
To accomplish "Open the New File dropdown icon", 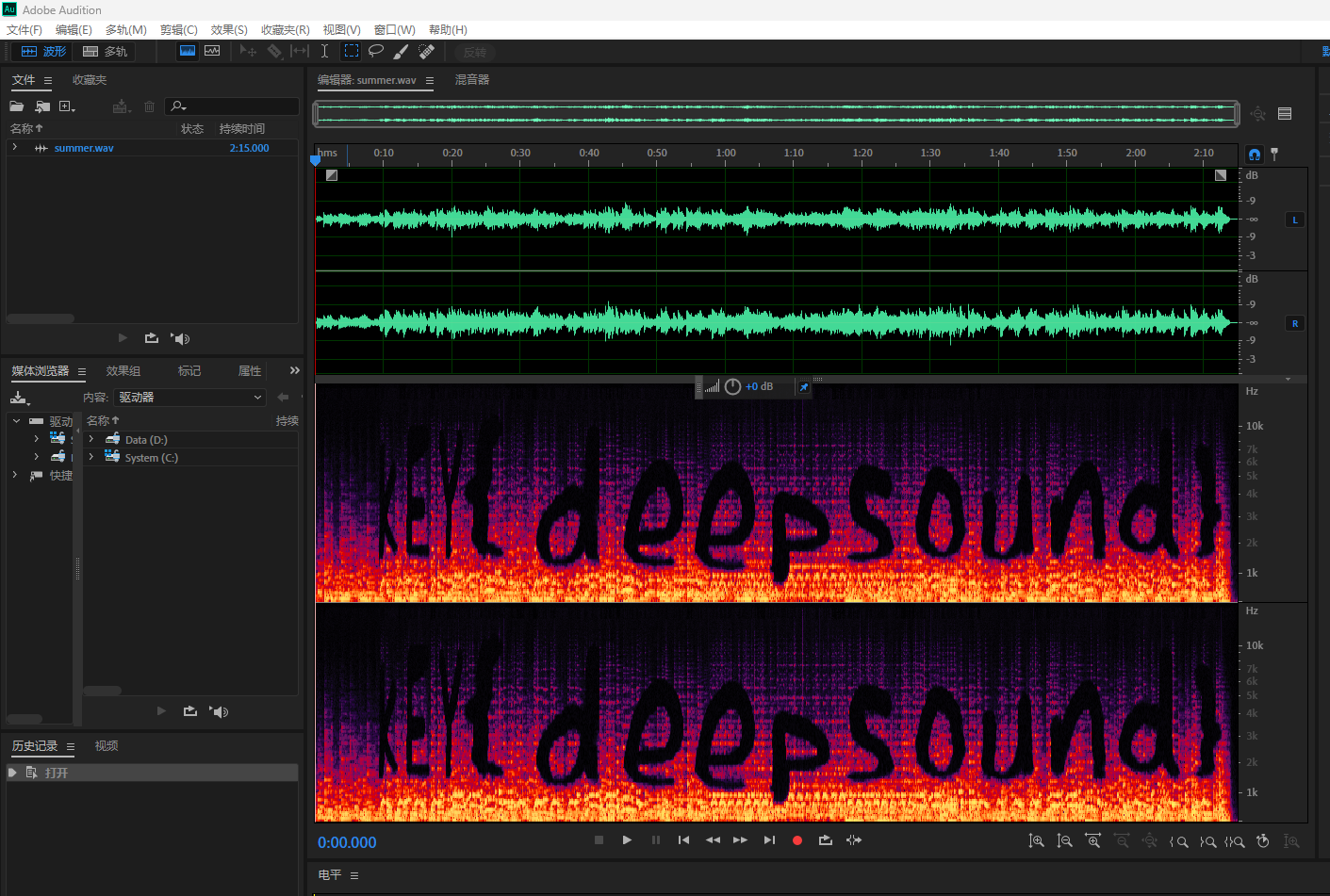I will 67,106.
